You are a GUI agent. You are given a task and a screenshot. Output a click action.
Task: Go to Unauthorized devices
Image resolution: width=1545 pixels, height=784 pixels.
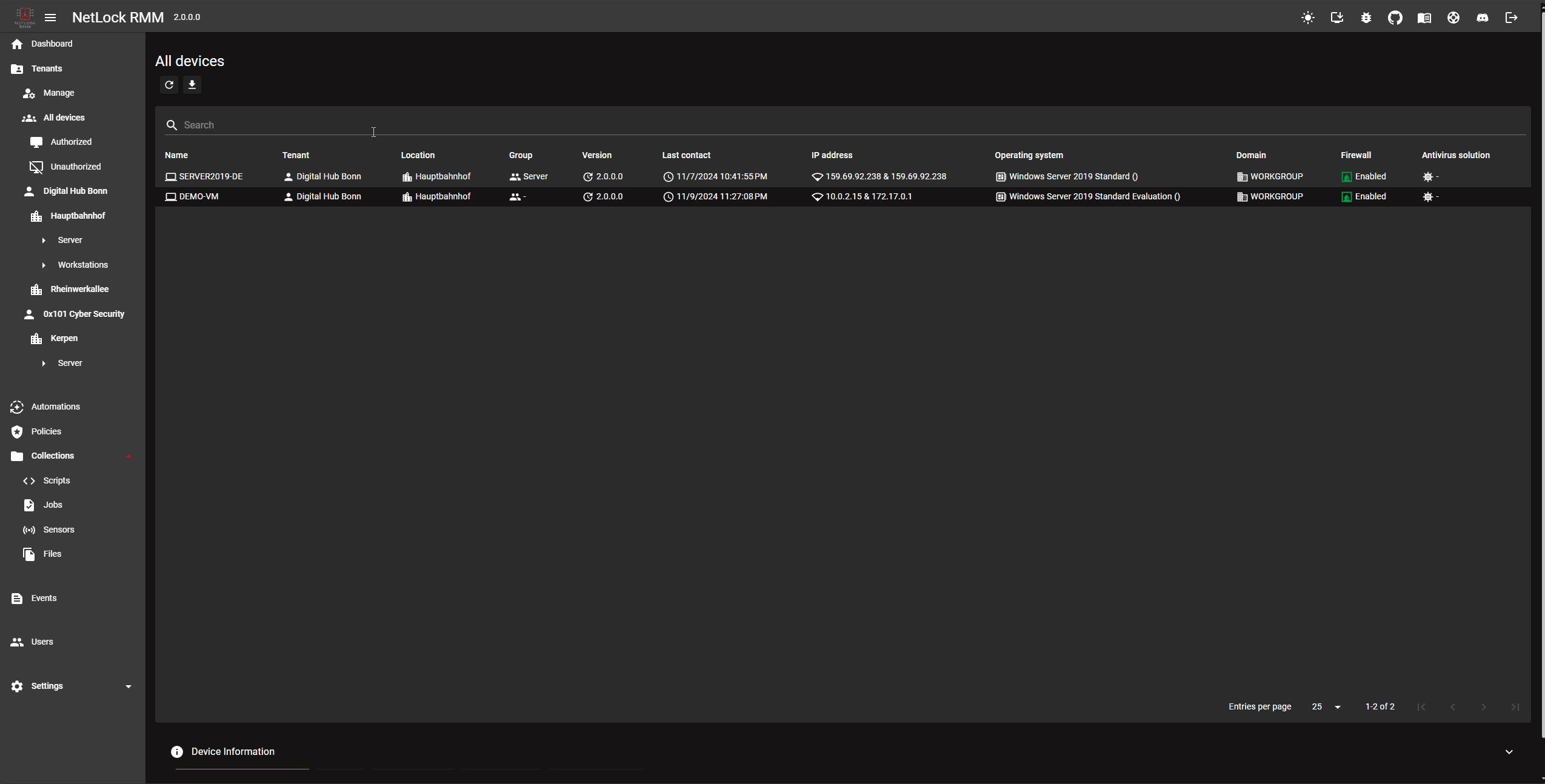pos(75,167)
